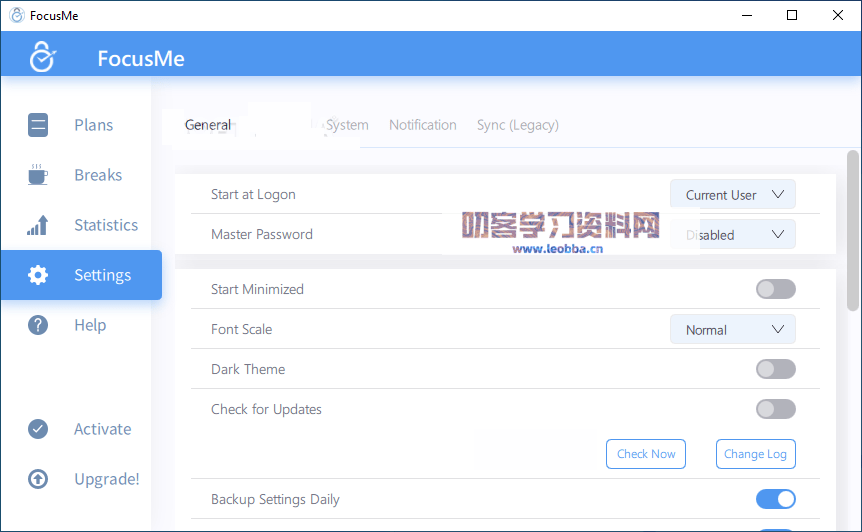Open the Change Log
The height and width of the screenshot is (532, 862).
755,454
